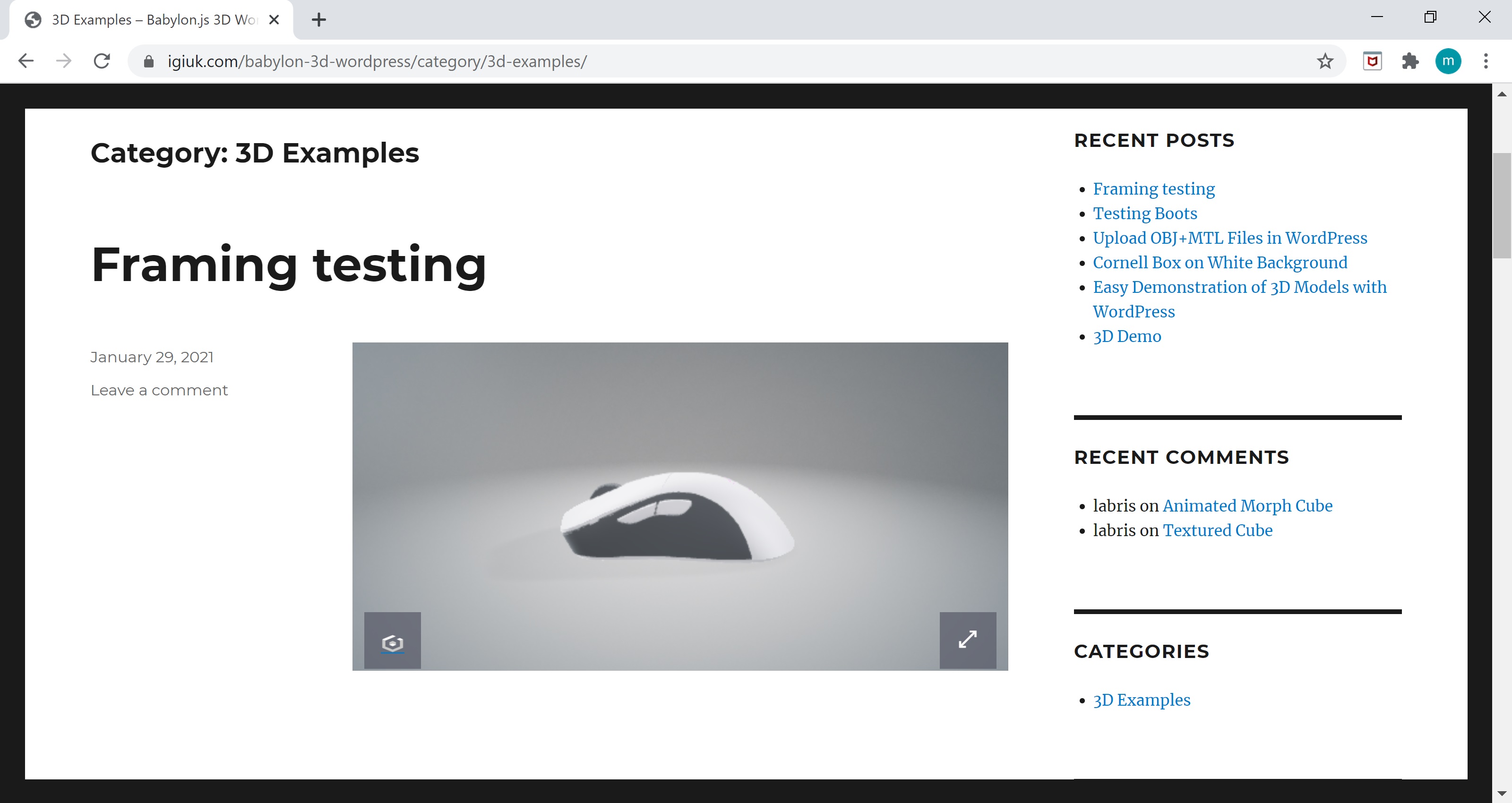Open the Chrome three-dot menu

pyautogui.click(x=1486, y=61)
